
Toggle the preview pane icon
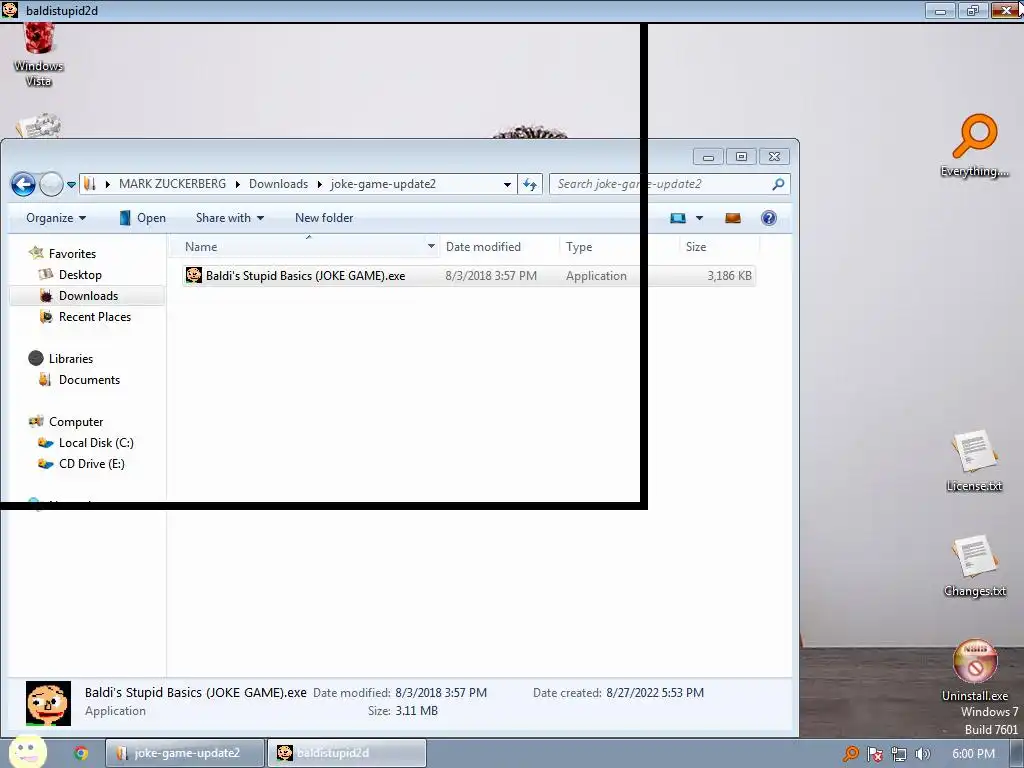pos(733,218)
